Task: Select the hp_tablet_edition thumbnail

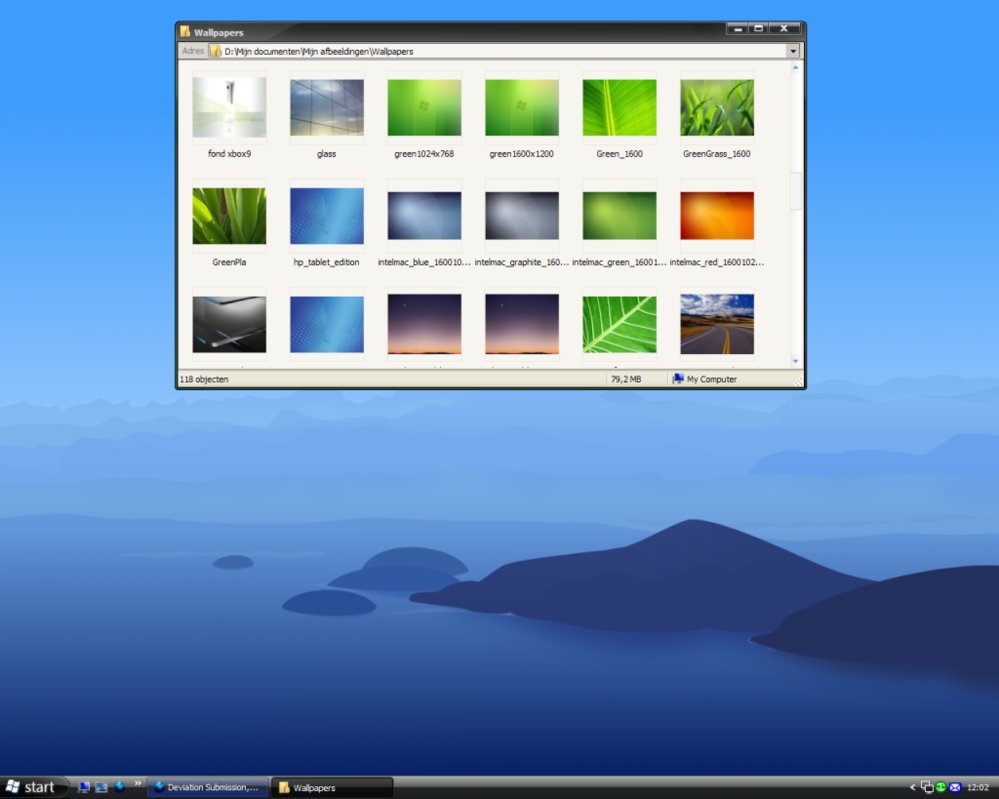Action: pos(327,216)
